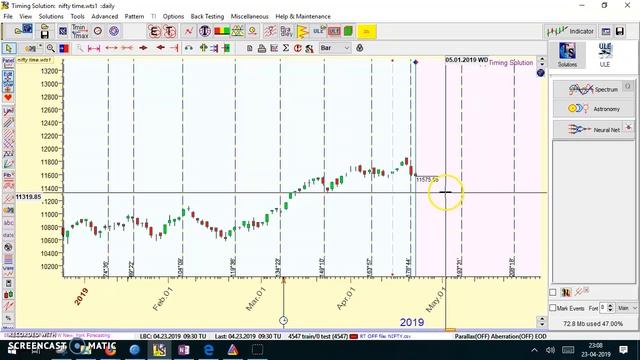Click the red-green color bar icon

222,31
